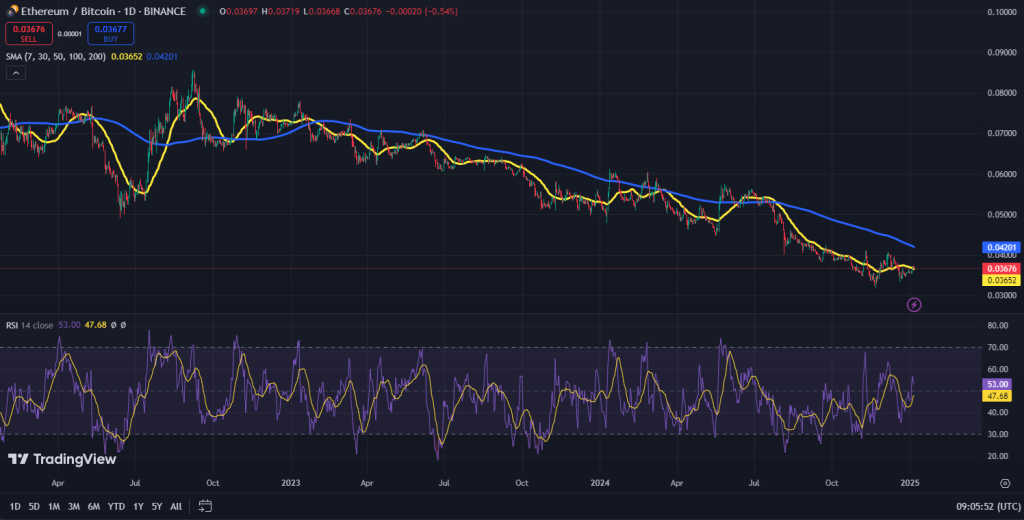The width and height of the screenshot is (1024, 520).
Task: Click the TradingView logo
Action: 62,459
